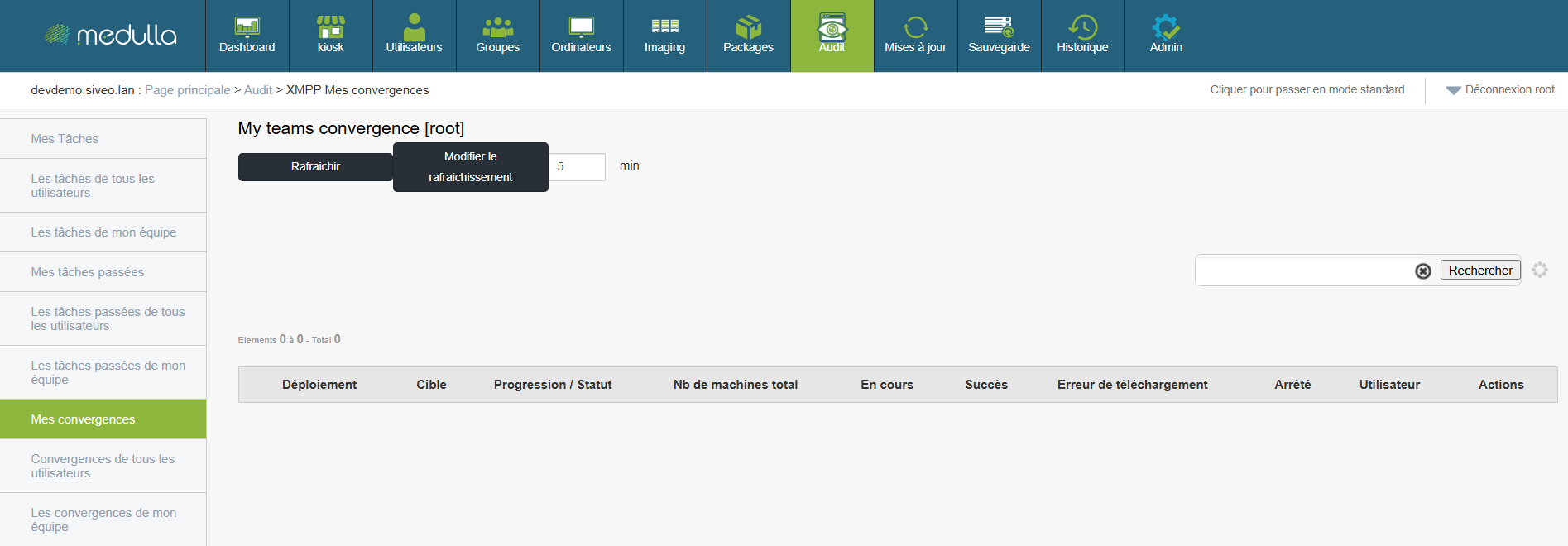This screenshot has width=1568, height=546.
Task: Click the 'XMPP Mes convergences' breadcrumb text
Action: [357, 90]
